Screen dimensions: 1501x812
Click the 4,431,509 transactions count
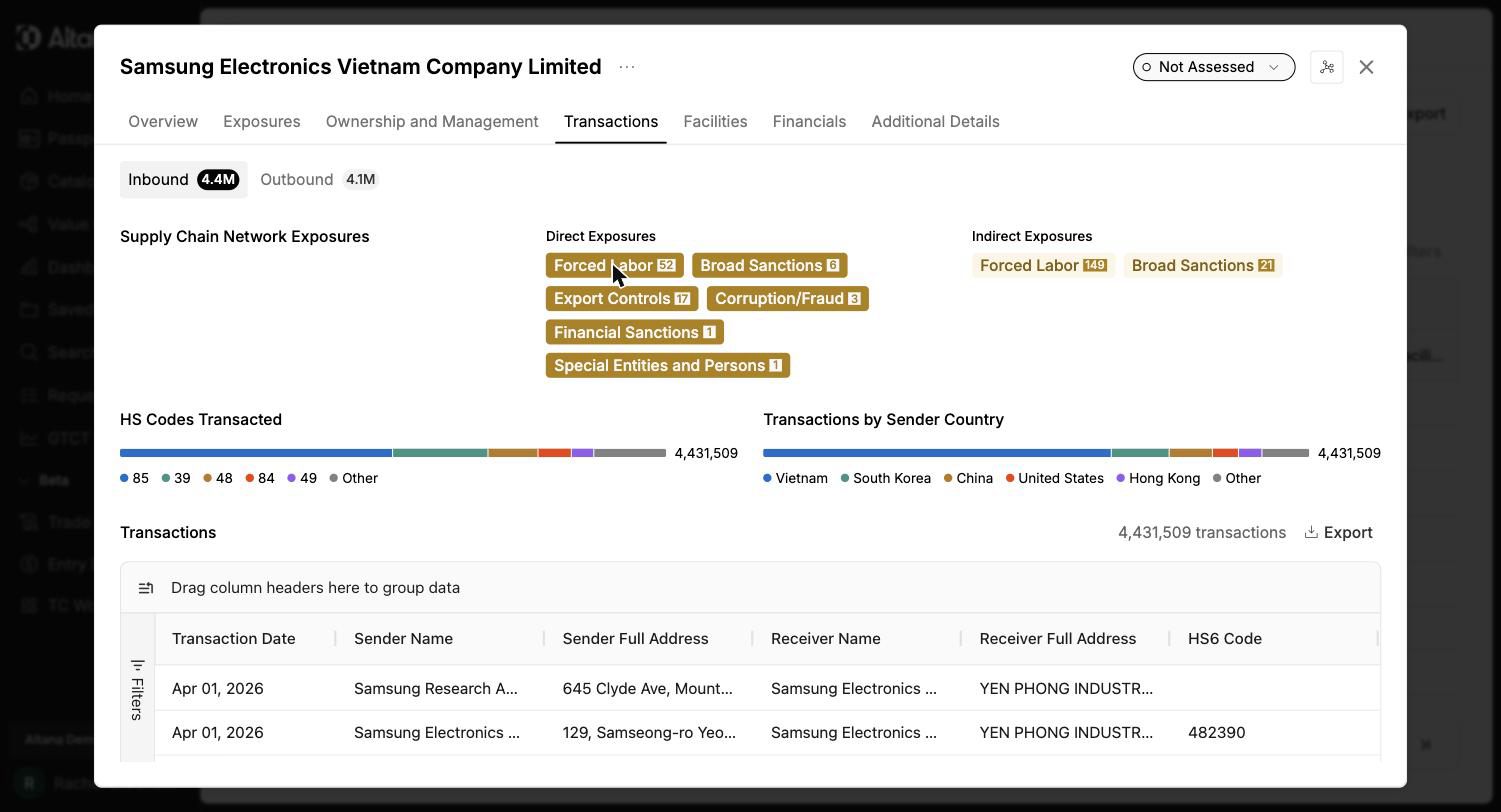1202,532
